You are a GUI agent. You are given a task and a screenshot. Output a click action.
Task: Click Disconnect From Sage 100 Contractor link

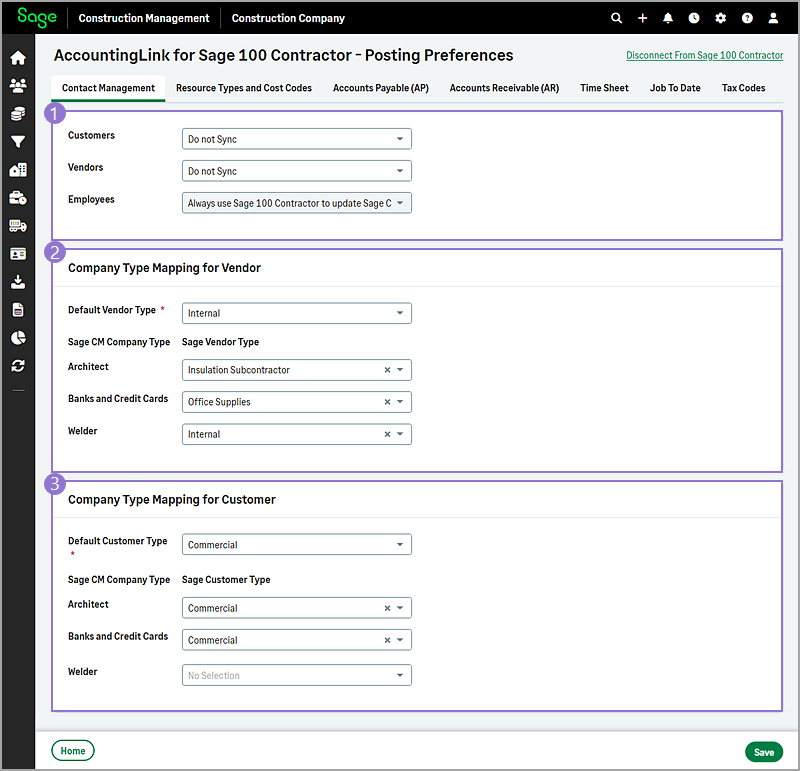(x=704, y=56)
